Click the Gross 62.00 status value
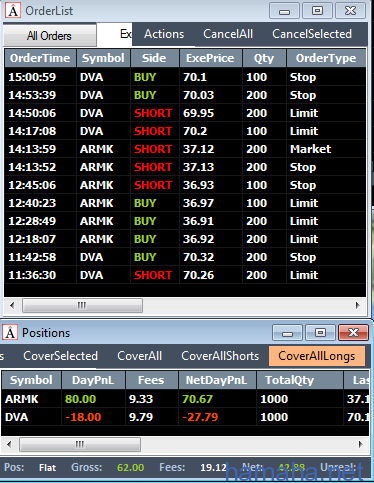 [130, 467]
